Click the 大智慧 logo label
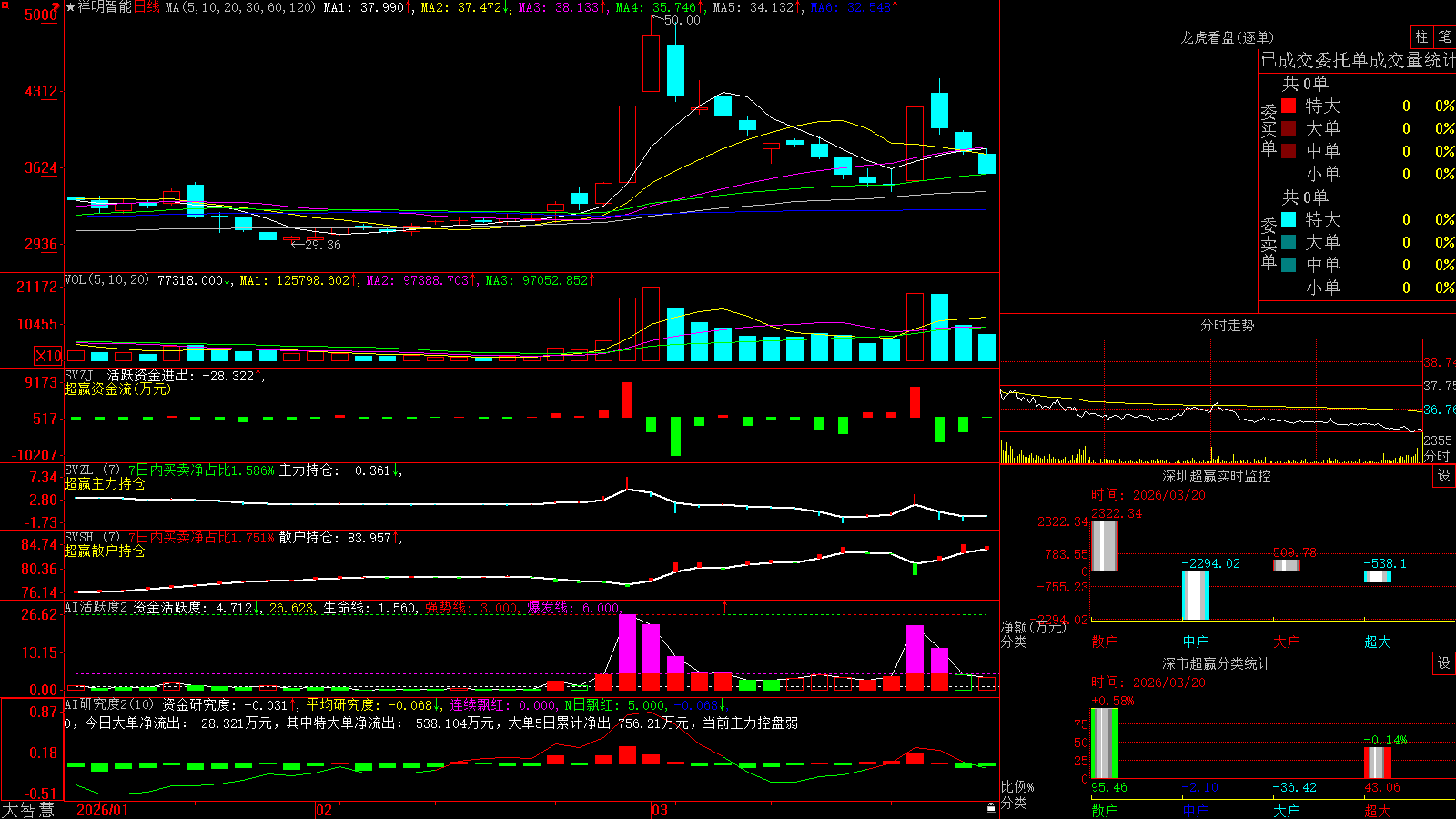The image size is (1456, 819). [x=28, y=810]
